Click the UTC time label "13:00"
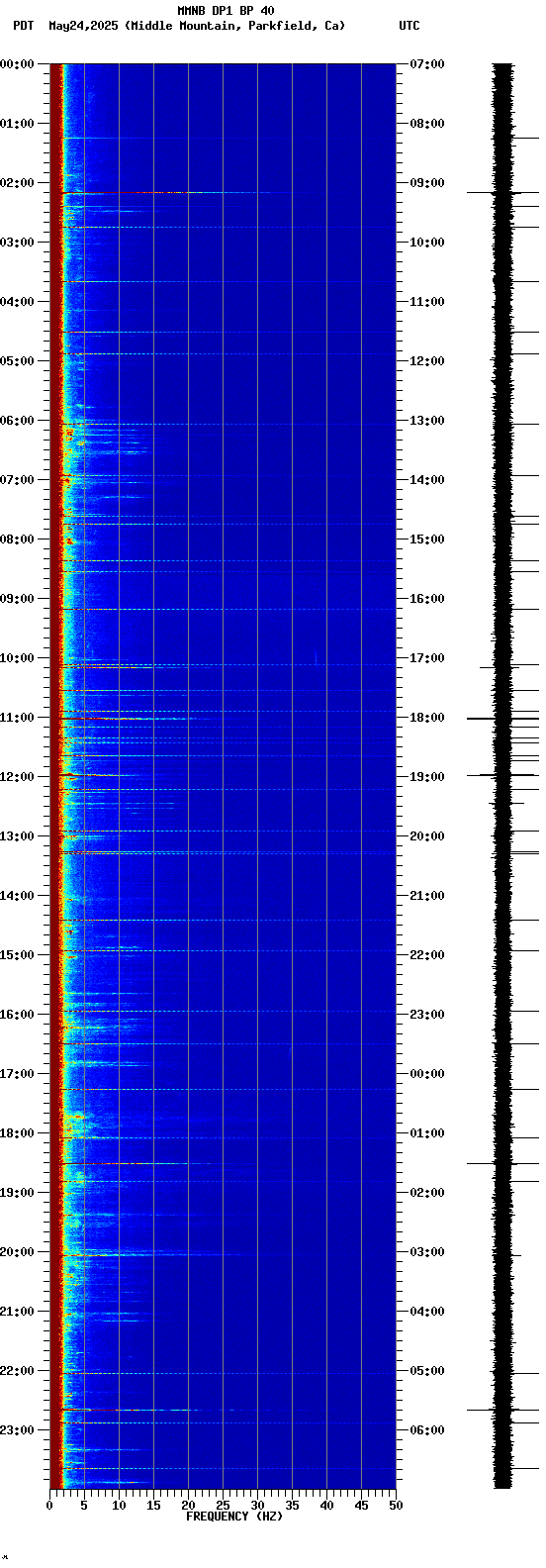 pyautogui.click(x=427, y=421)
